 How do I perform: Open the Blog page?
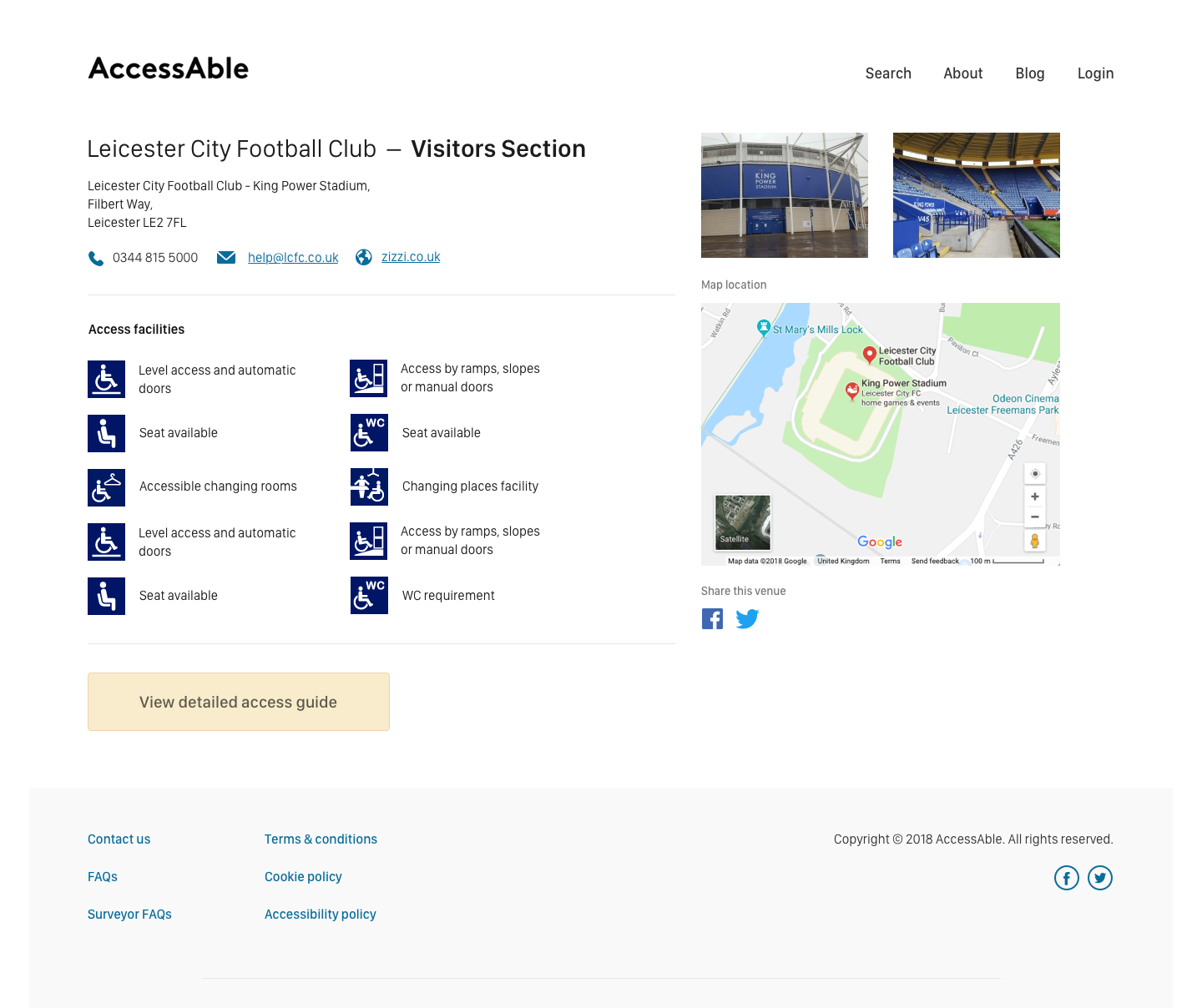(1030, 73)
